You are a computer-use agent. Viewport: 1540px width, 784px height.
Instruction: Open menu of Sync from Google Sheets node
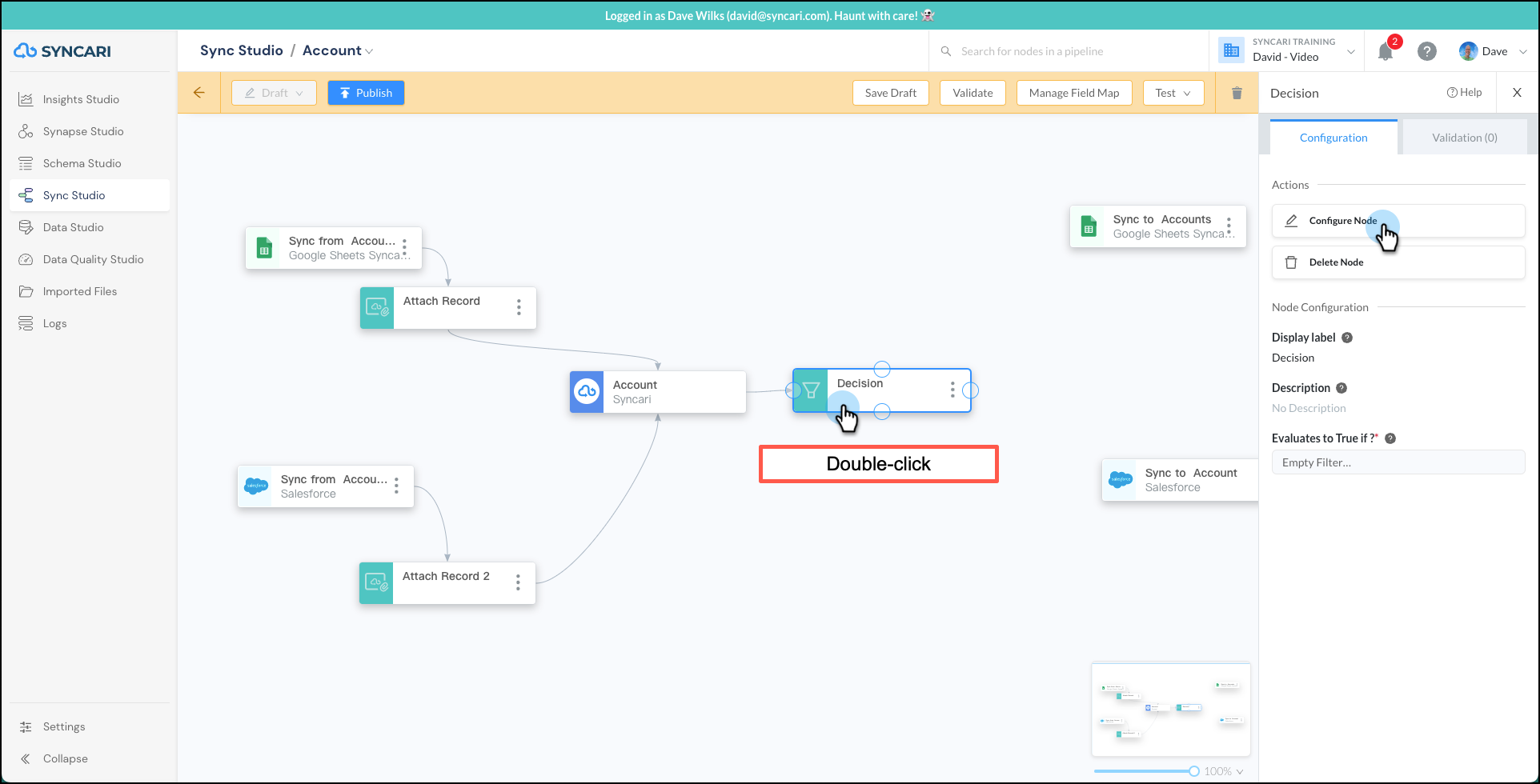pyautogui.click(x=404, y=247)
